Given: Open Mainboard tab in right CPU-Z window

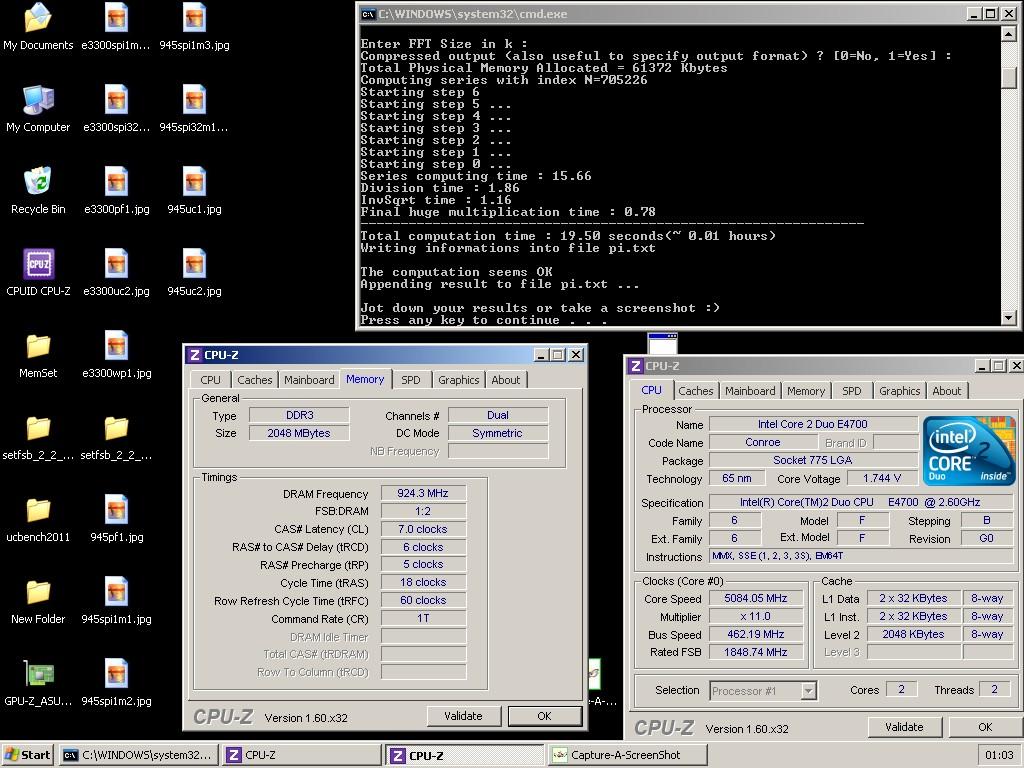Looking at the screenshot, I should [x=750, y=391].
